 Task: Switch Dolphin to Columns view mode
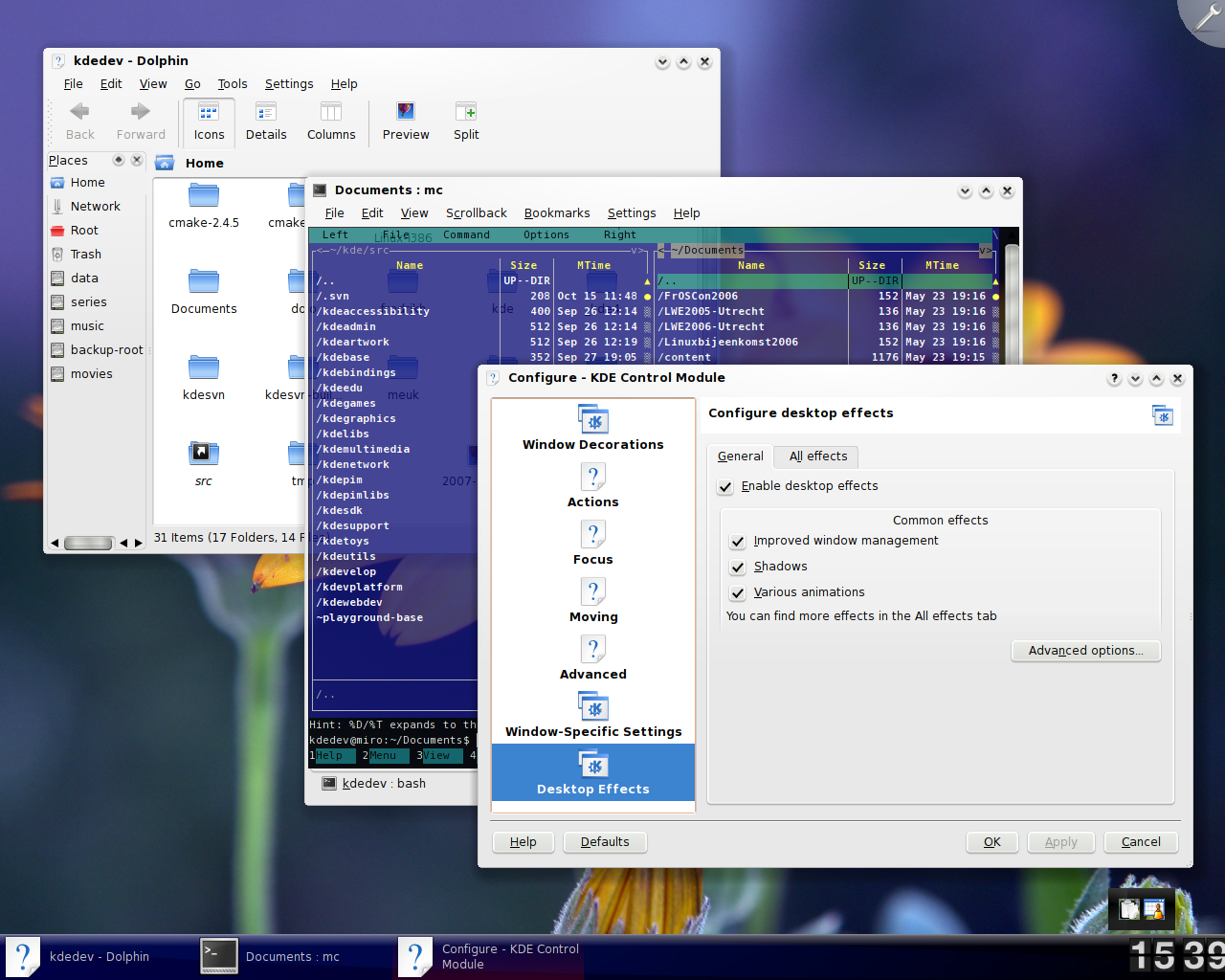tap(331, 122)
